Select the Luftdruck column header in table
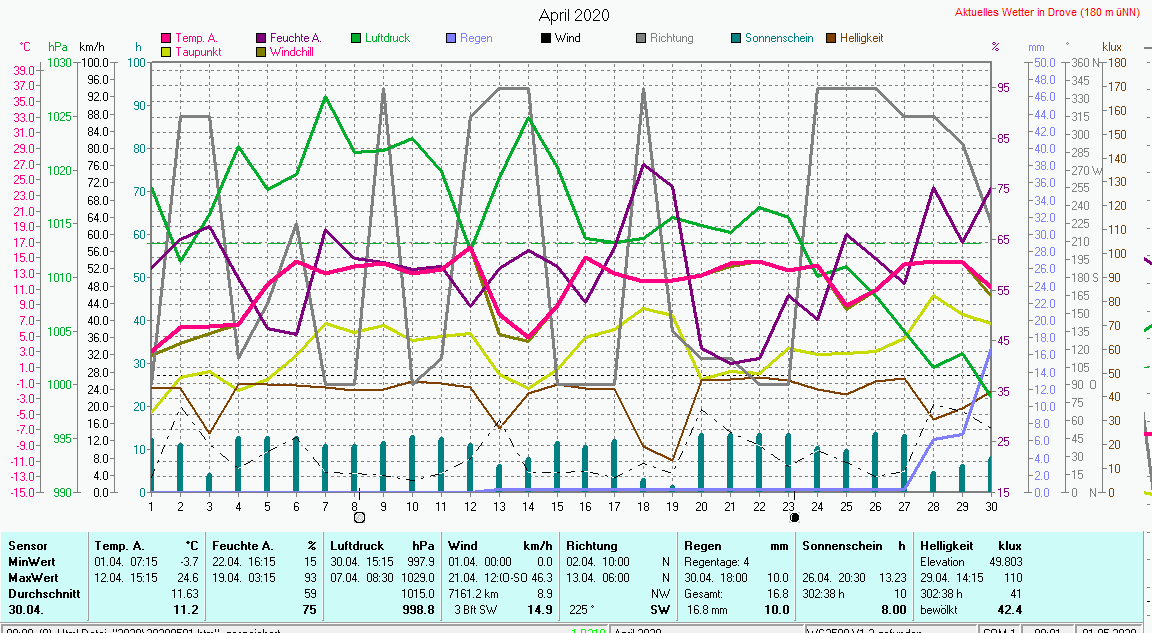This screenshot has width=1152, height=633. 358,546
